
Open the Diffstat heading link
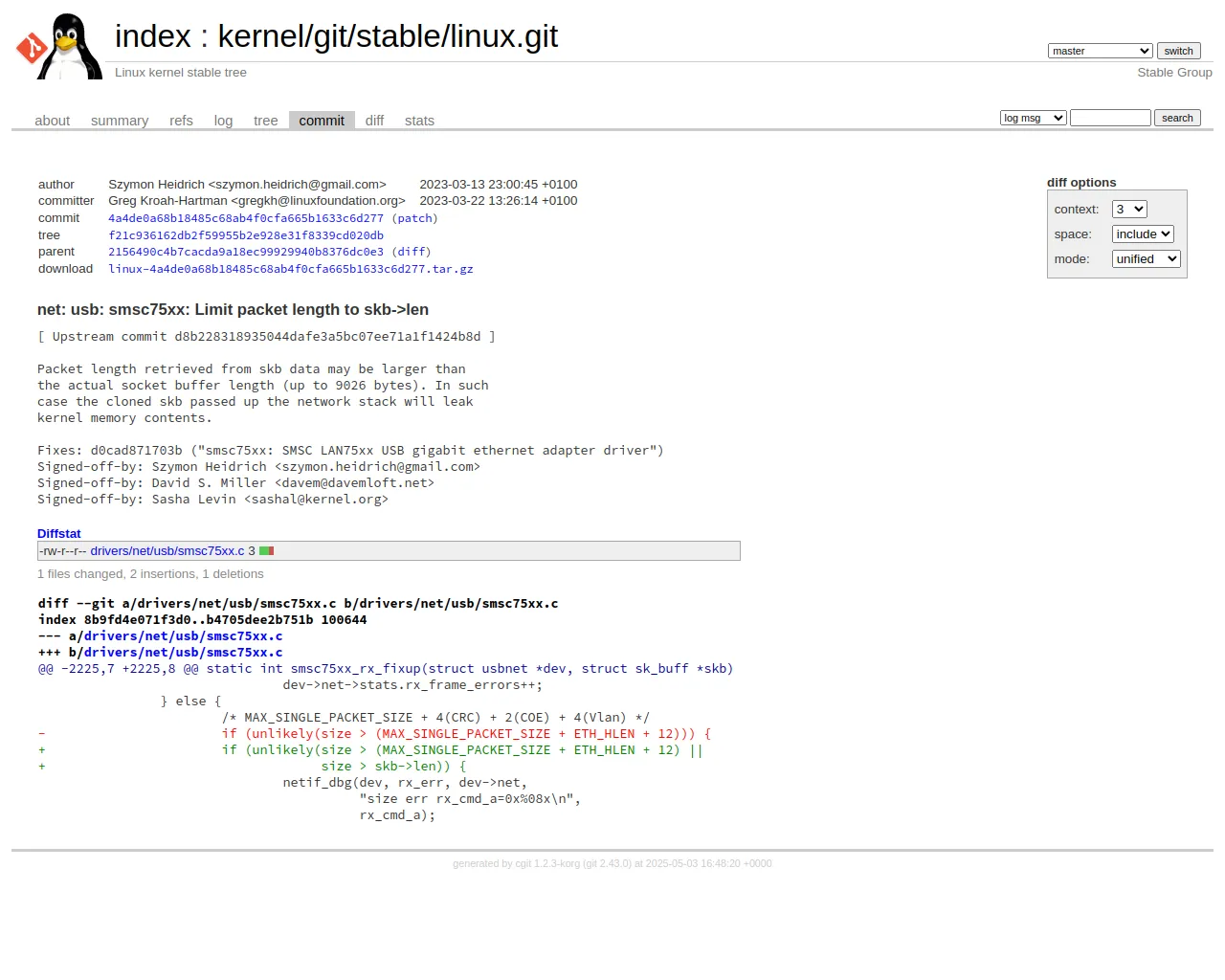pyautogui.click(x=59, y=534)
